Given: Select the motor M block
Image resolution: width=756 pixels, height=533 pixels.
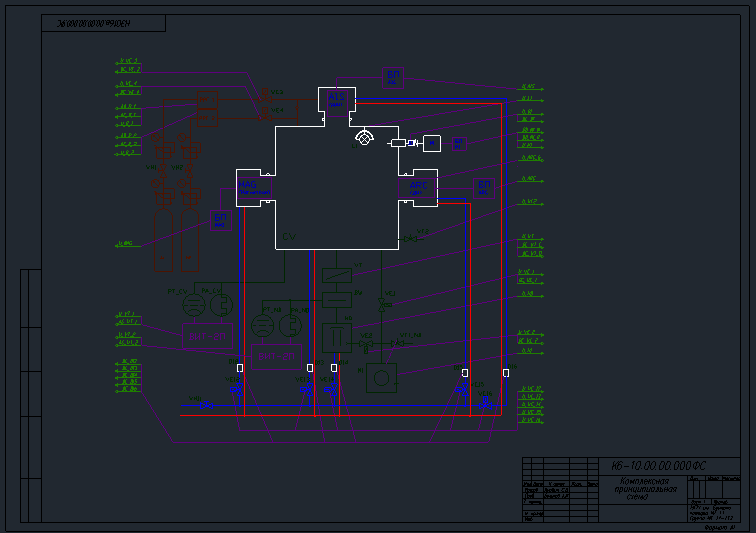Looking at the screenshot, I should 431,143.
